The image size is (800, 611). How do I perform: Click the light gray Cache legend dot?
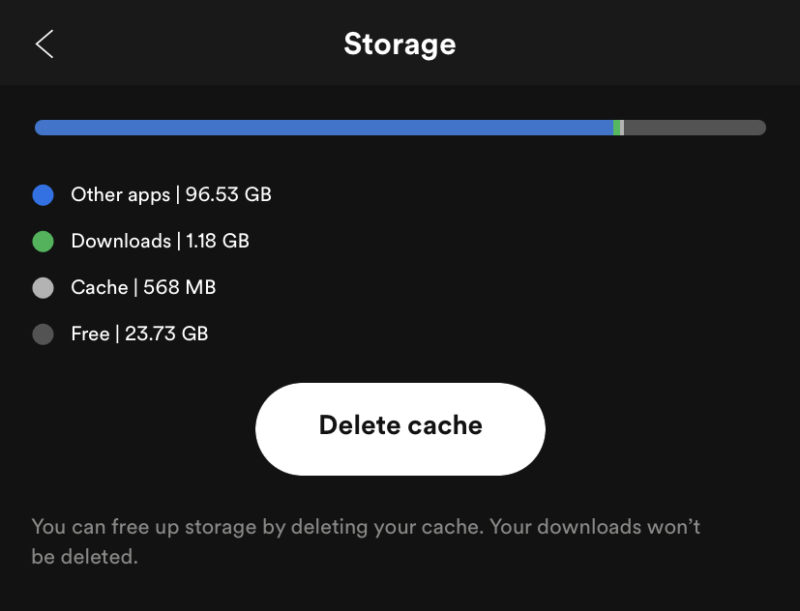pos(43,287)
